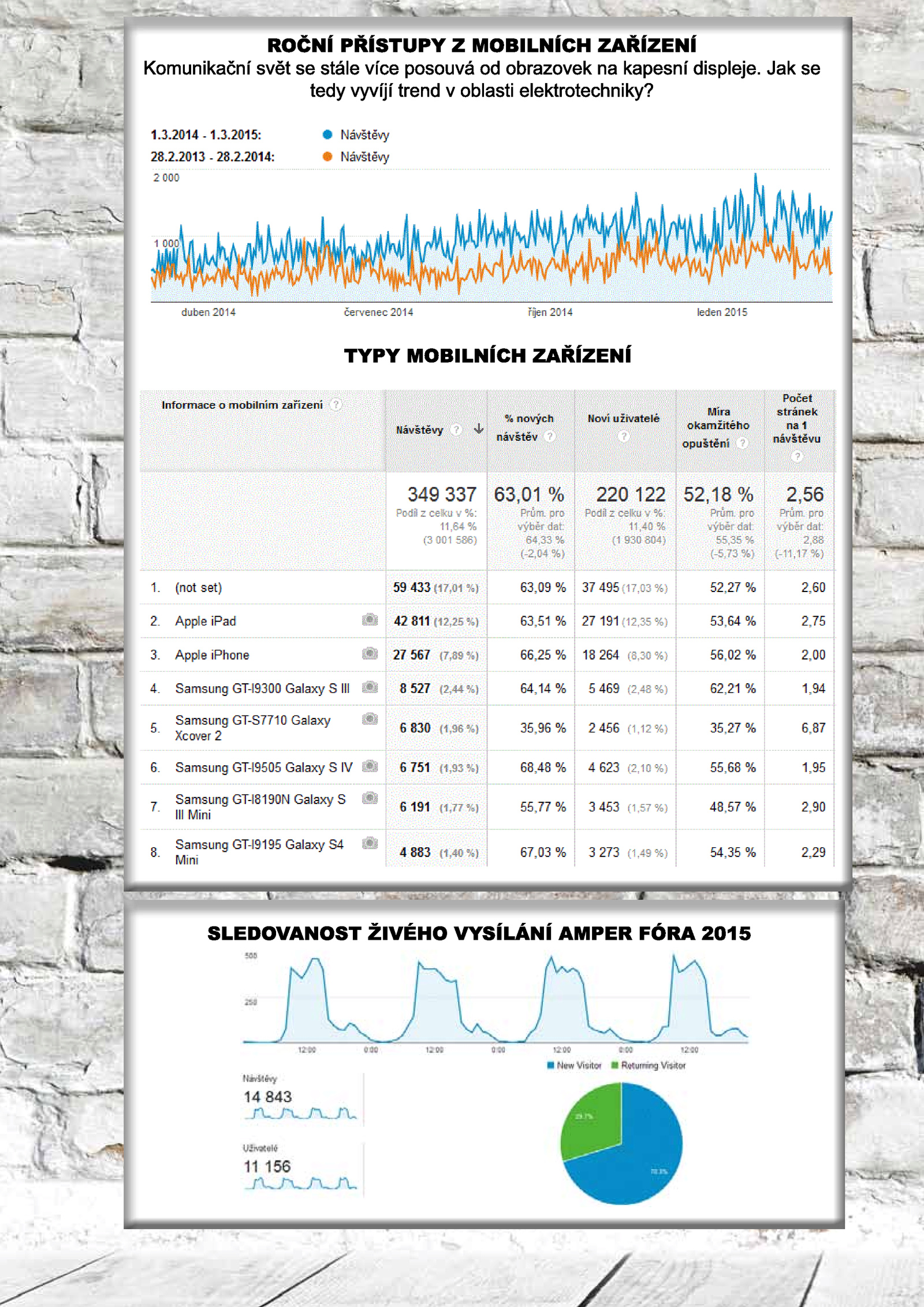The width and height of the screenshot is (924, 1307).
Task: Click the help icon beside 'Informace o mobilním zařízení'
Action: click(x=336, y=405)
